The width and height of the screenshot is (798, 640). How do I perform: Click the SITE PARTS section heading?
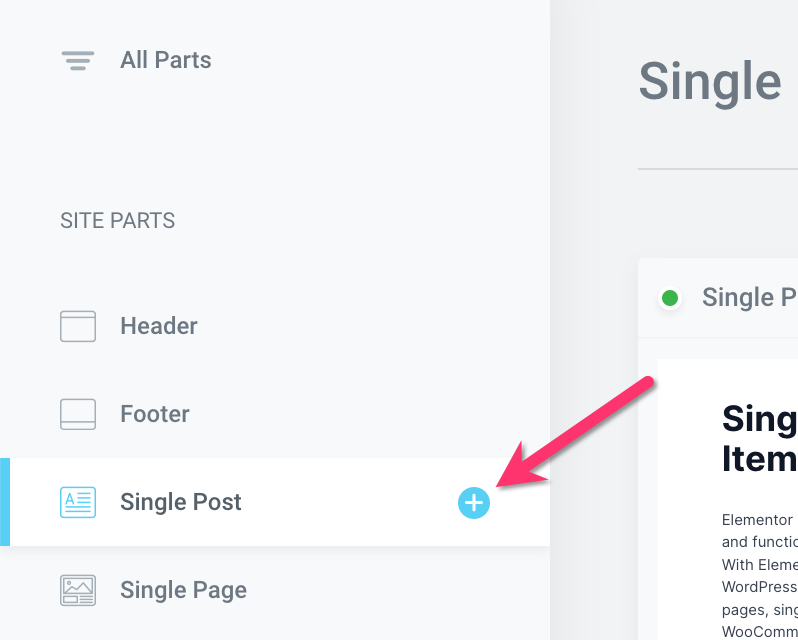[117, 221]
